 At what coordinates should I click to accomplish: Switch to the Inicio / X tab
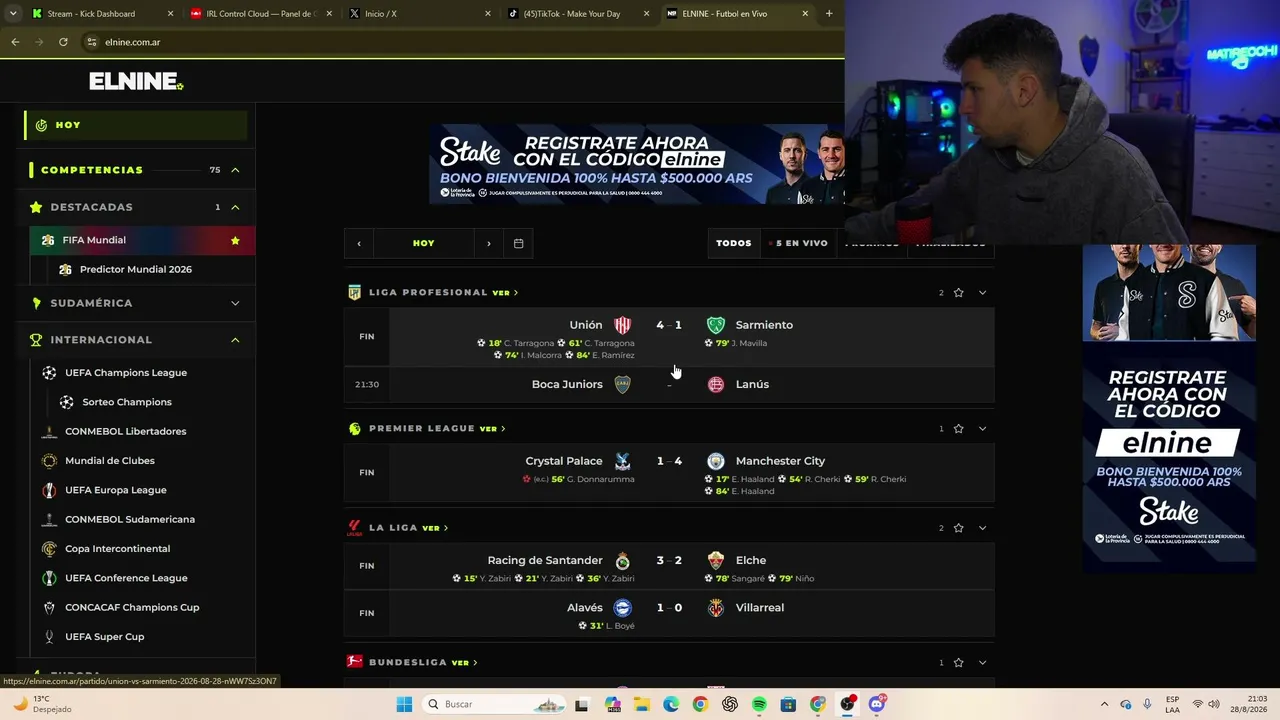coord(418,14)
